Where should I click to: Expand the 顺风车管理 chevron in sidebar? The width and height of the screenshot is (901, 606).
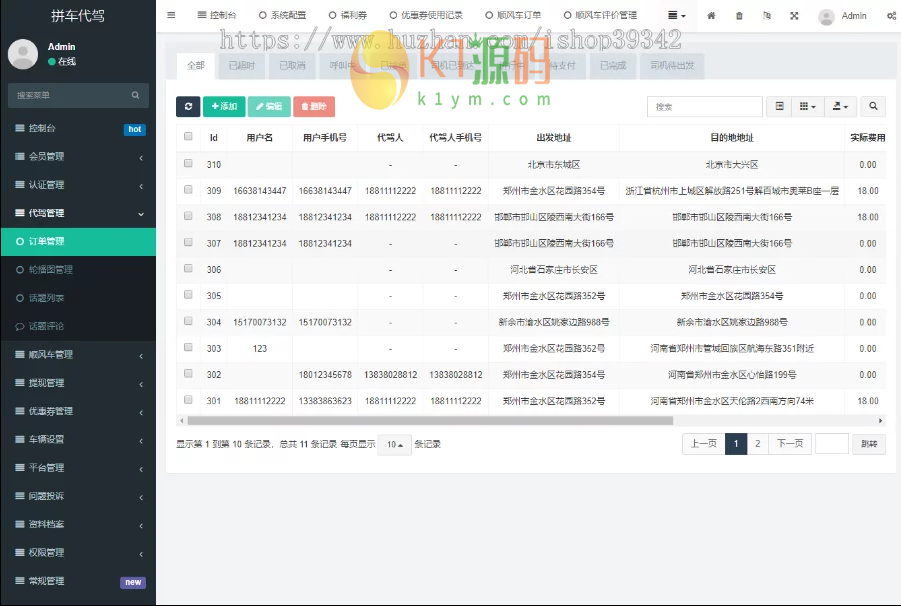(141, 356)
